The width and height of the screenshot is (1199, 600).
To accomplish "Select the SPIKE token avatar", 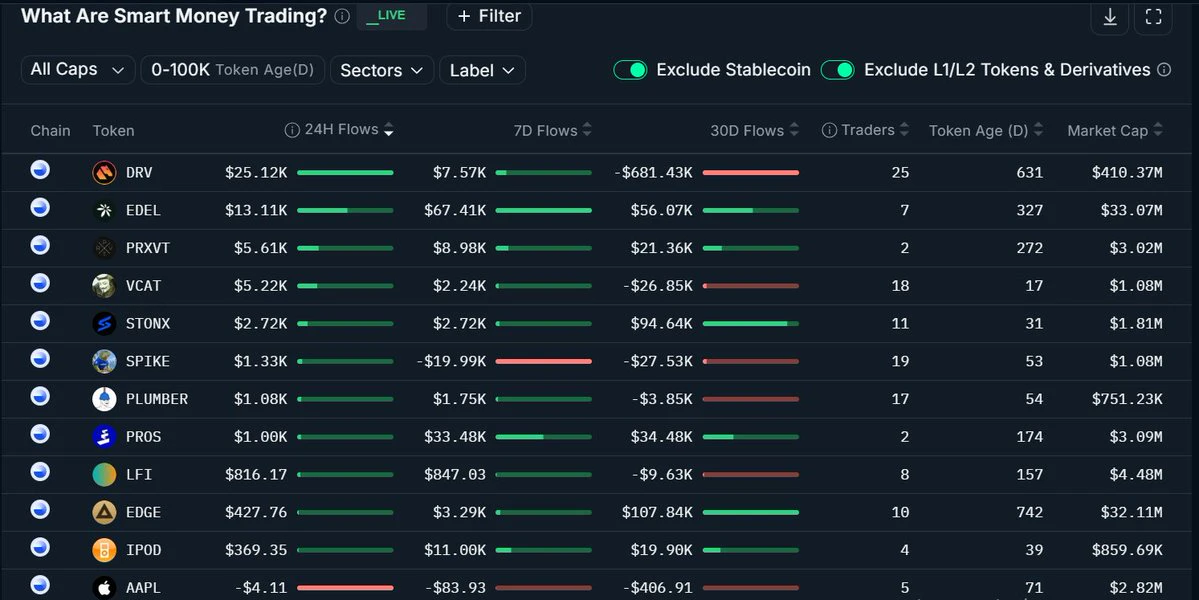I will 104,361.
